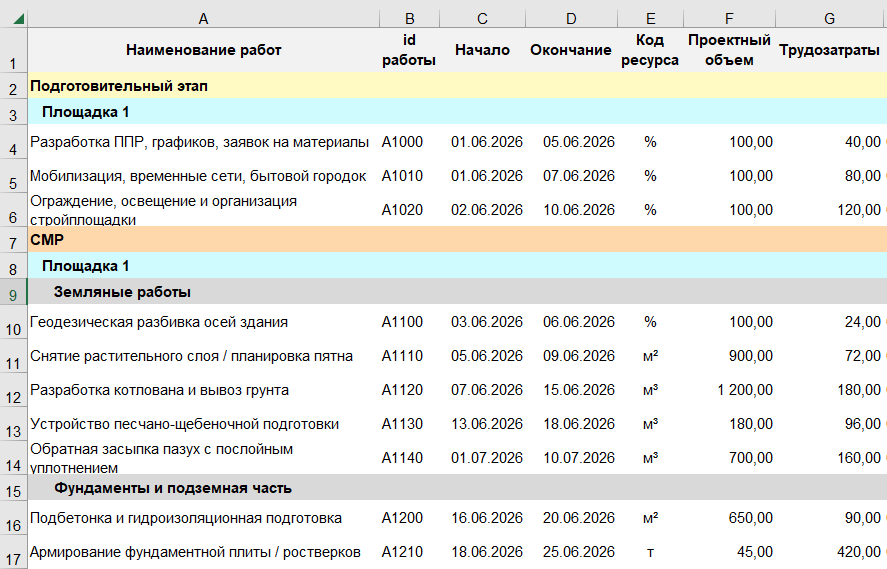
Task: Click end date 25.06.2026
Action: tap(571, 552)
